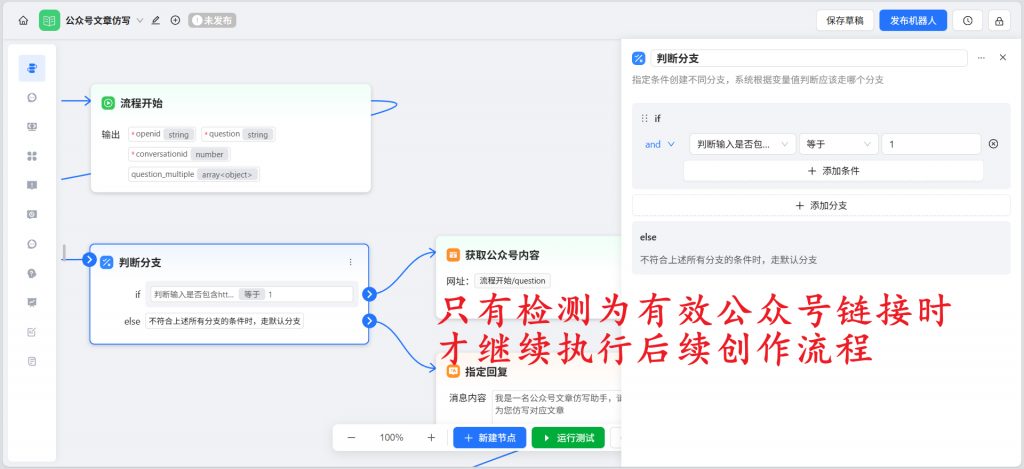Click 判断分支 node's if condition row
Screen dimensions: 1024x469
[251, 294]
